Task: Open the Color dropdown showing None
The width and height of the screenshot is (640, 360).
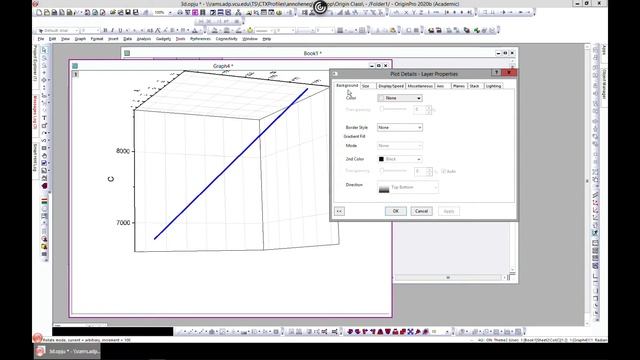Action: [400, 98]
